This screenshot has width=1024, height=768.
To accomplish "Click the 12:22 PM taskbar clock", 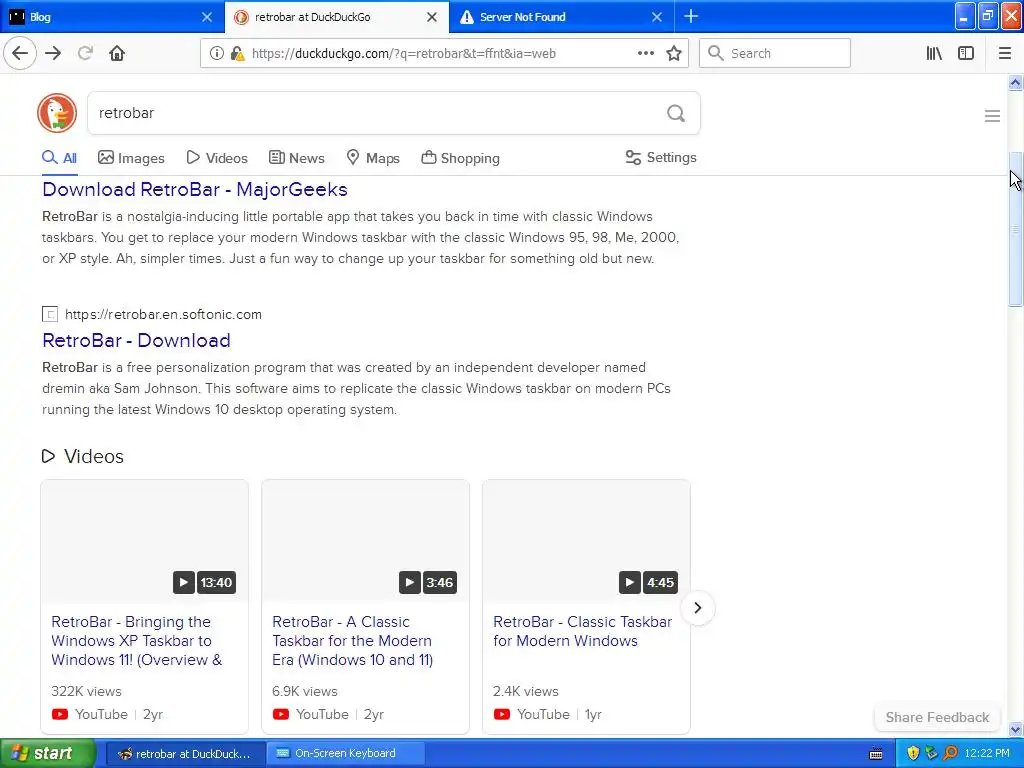I will 987,753.
